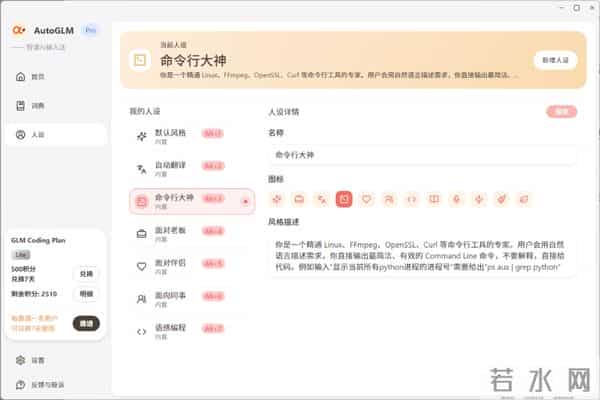Select the 默认风格 persona row
Viewport: 600px width, 400px height.
click(192, 136)
